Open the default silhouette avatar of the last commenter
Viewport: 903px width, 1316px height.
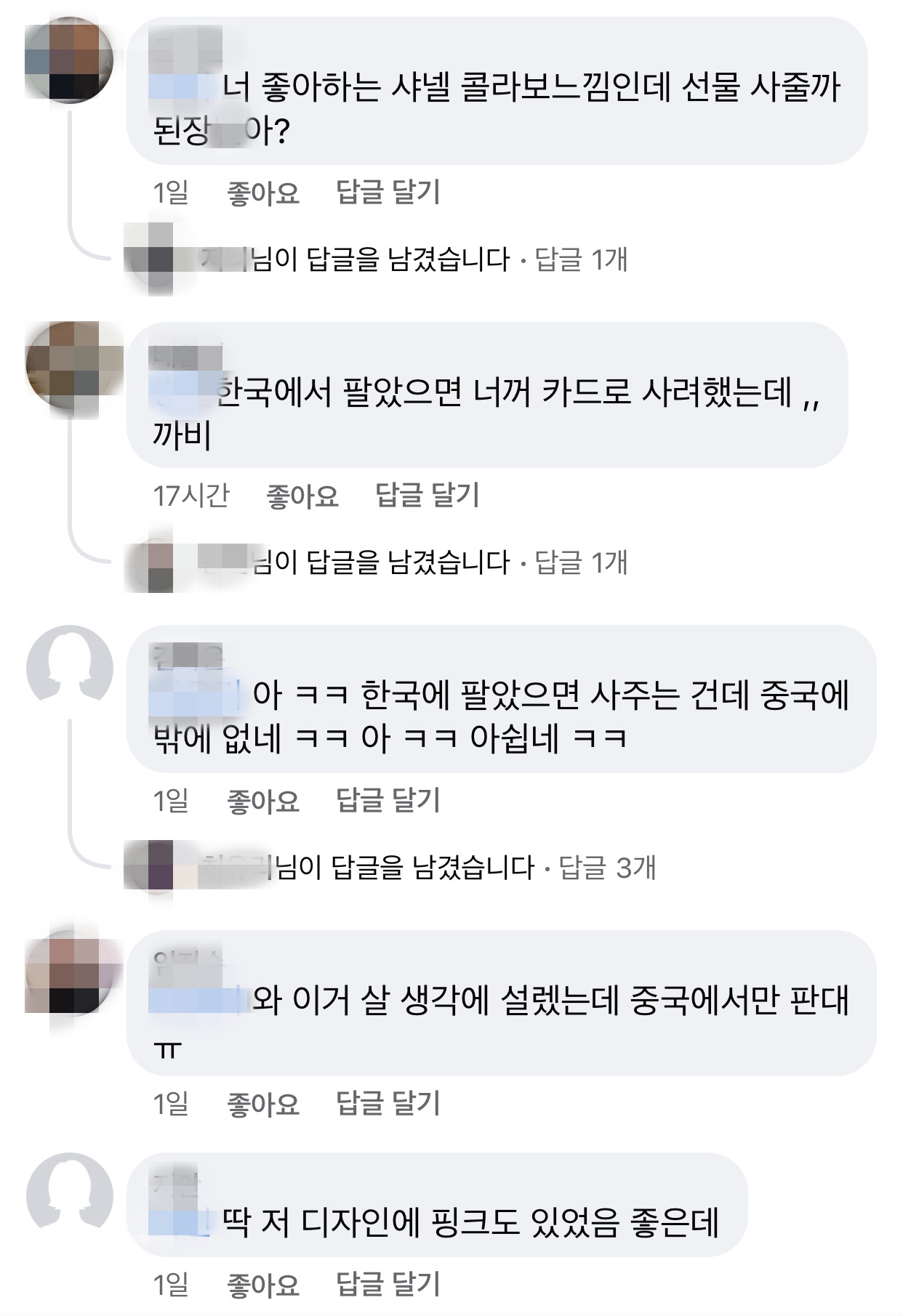(x=69, y=1196)
